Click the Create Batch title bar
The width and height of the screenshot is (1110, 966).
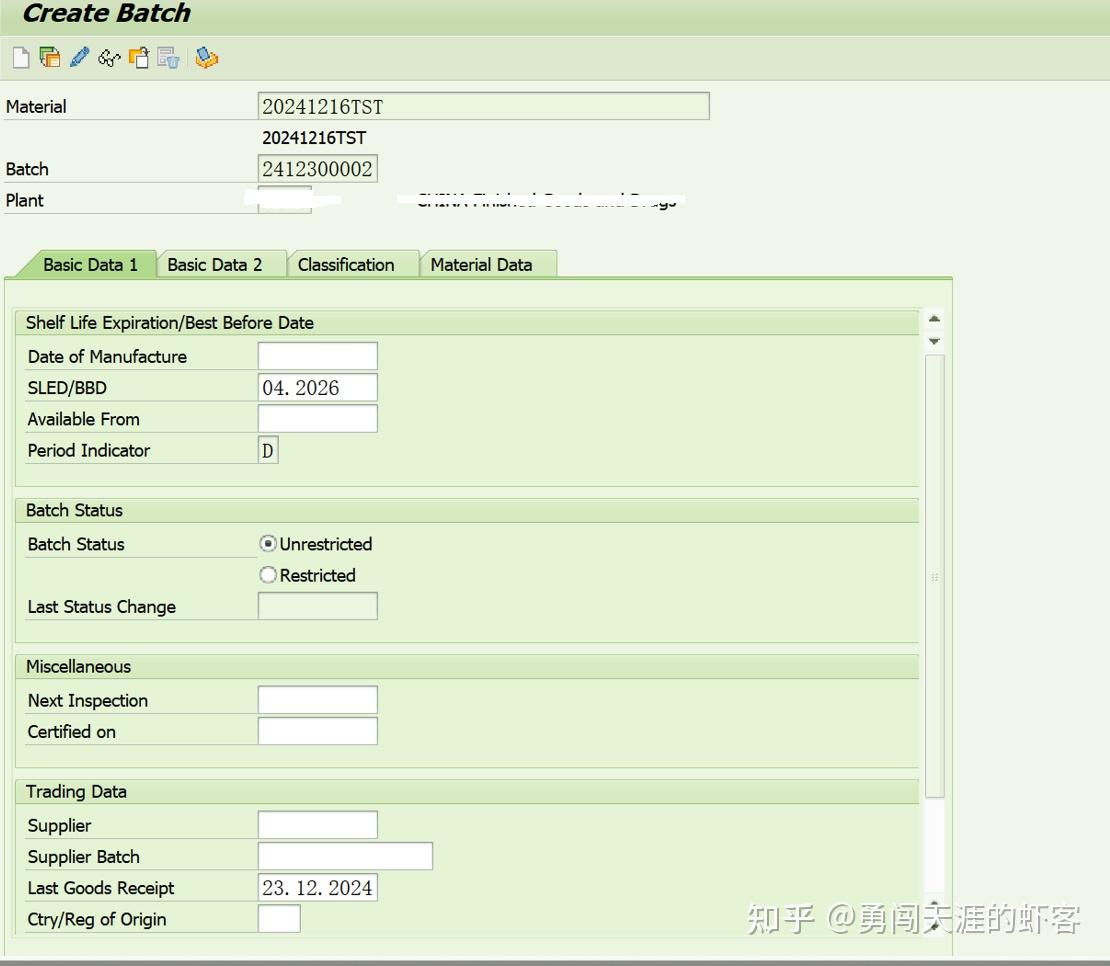click(105, 13)
